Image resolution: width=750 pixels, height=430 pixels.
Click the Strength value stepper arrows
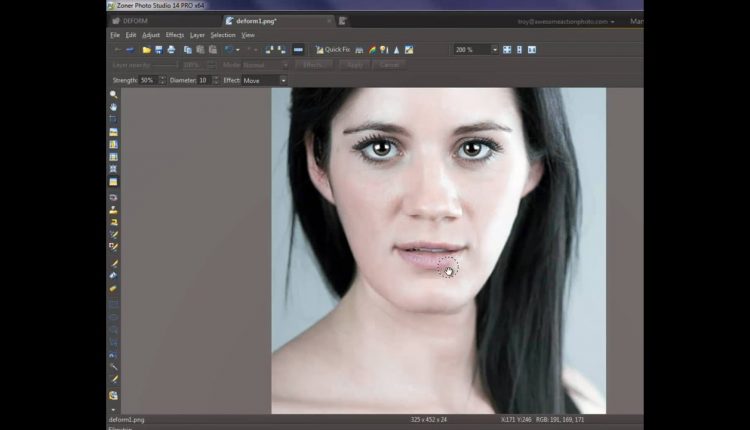click(162, 80)
